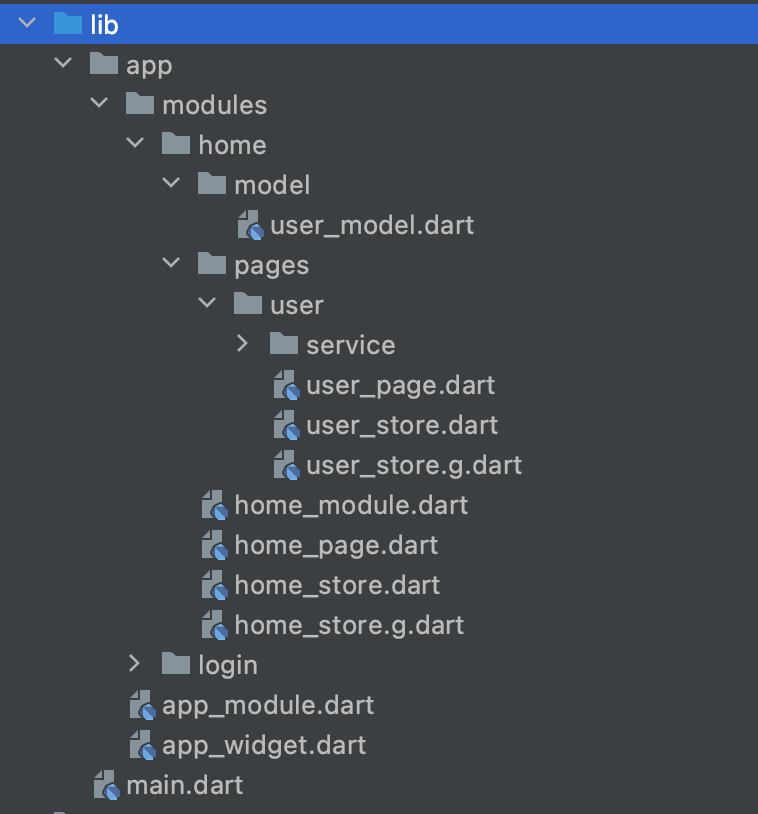Collapse the home folder tree

135,142
